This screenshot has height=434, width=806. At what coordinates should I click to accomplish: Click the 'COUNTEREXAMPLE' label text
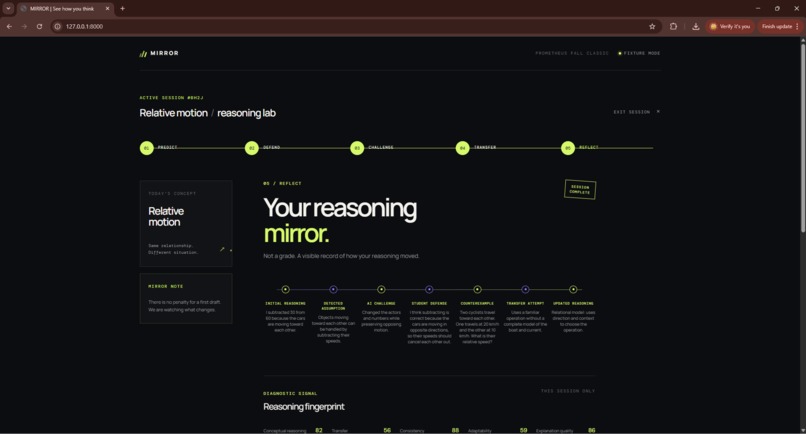477,303
